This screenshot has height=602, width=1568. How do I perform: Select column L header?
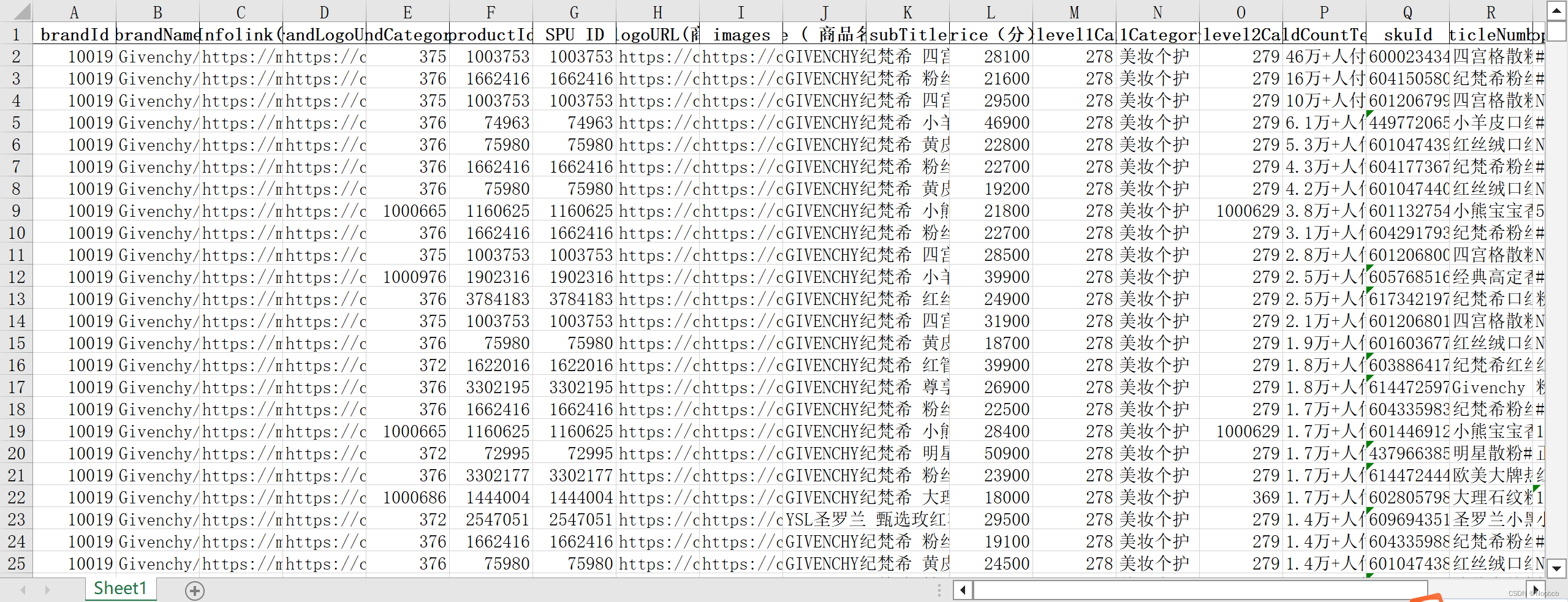991,12
